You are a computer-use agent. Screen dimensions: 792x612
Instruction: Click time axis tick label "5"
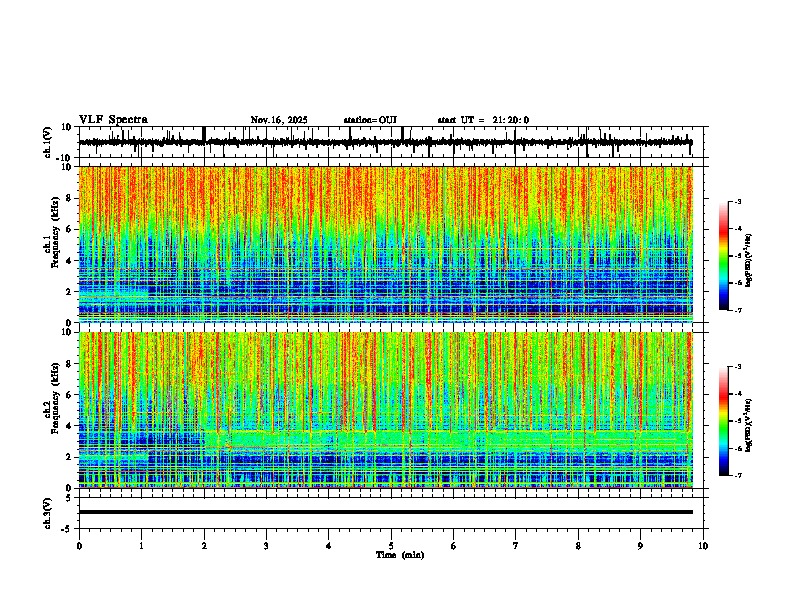click(391, 546)
